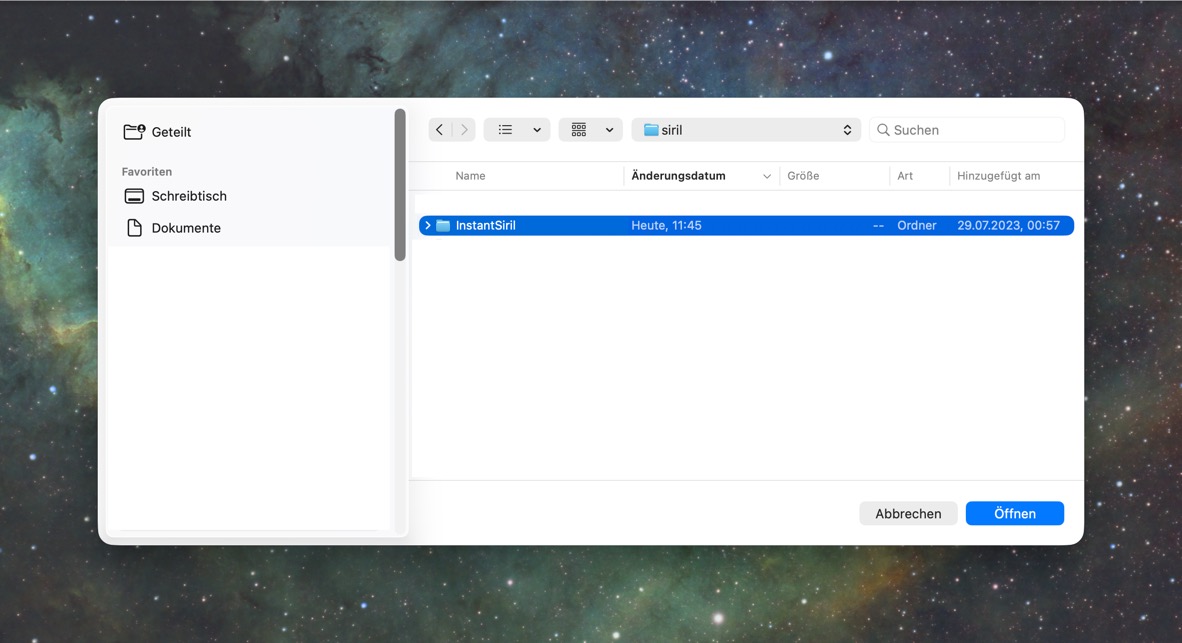Image resolution: width=1182 pixels, height=643 pixels.
Task: Sort by Hinzugefügt am column header
Action: [998, 176]
